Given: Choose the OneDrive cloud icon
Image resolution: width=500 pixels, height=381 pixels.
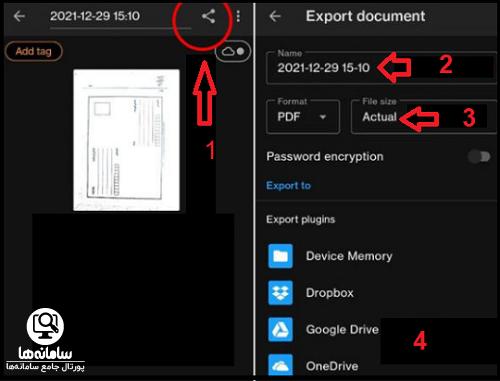Looking at the screenshot, I should click(x=280, y=366).
